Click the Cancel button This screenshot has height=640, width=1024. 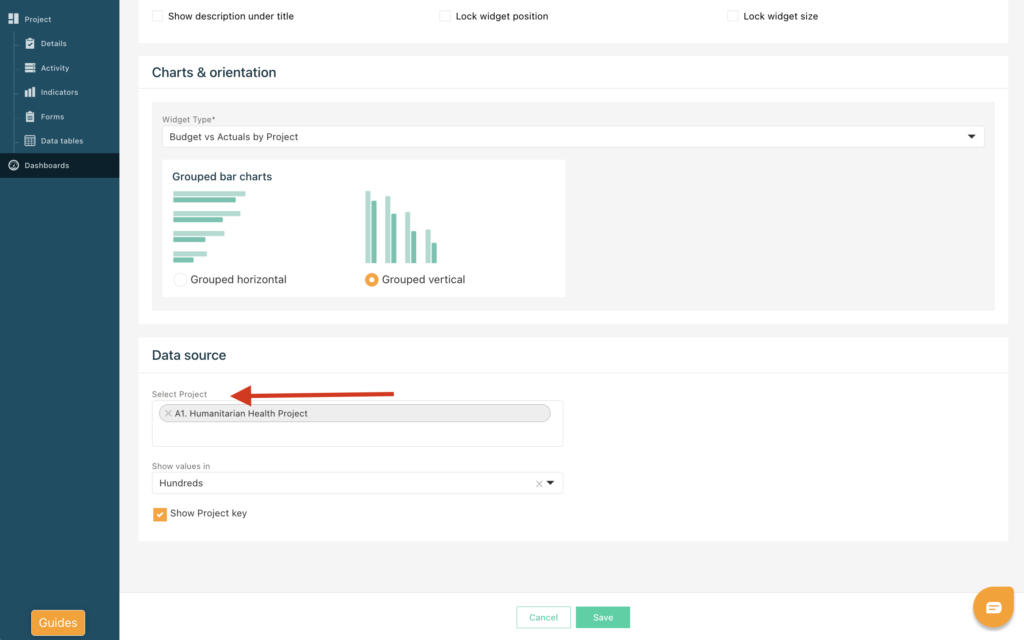[543, 617]
